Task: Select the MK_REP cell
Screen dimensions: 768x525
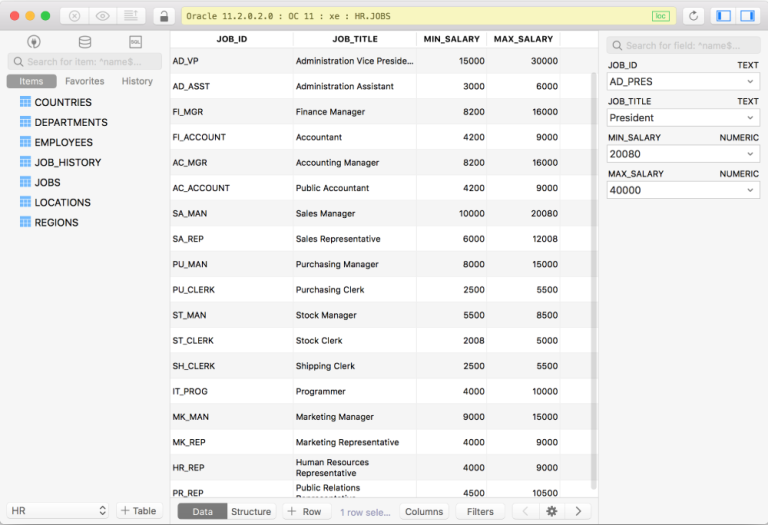Action: click(x=232, y=442)
